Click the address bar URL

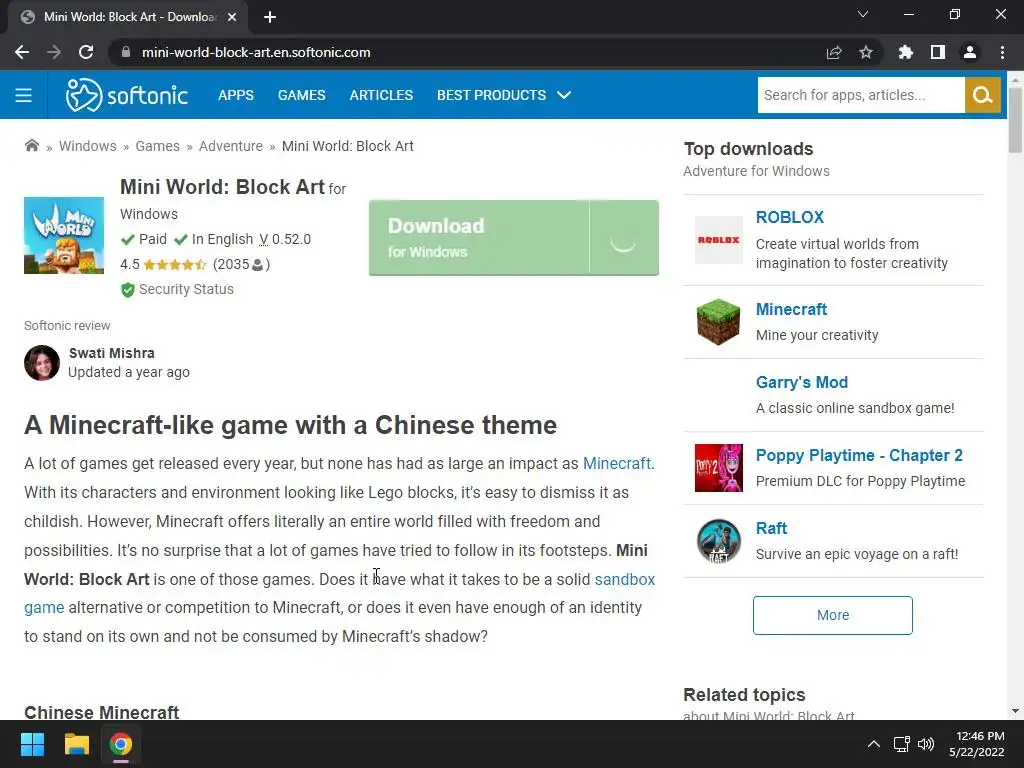click(256, 52)
